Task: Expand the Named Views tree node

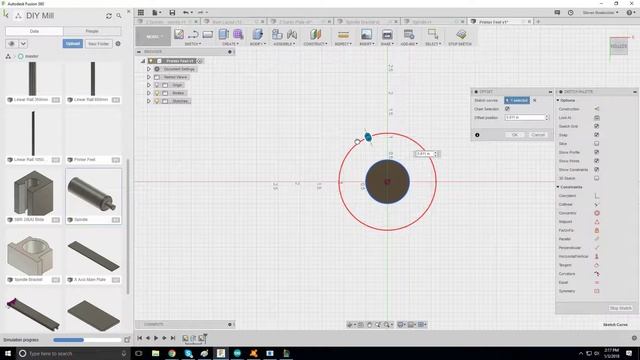Action: pos(149,77)
